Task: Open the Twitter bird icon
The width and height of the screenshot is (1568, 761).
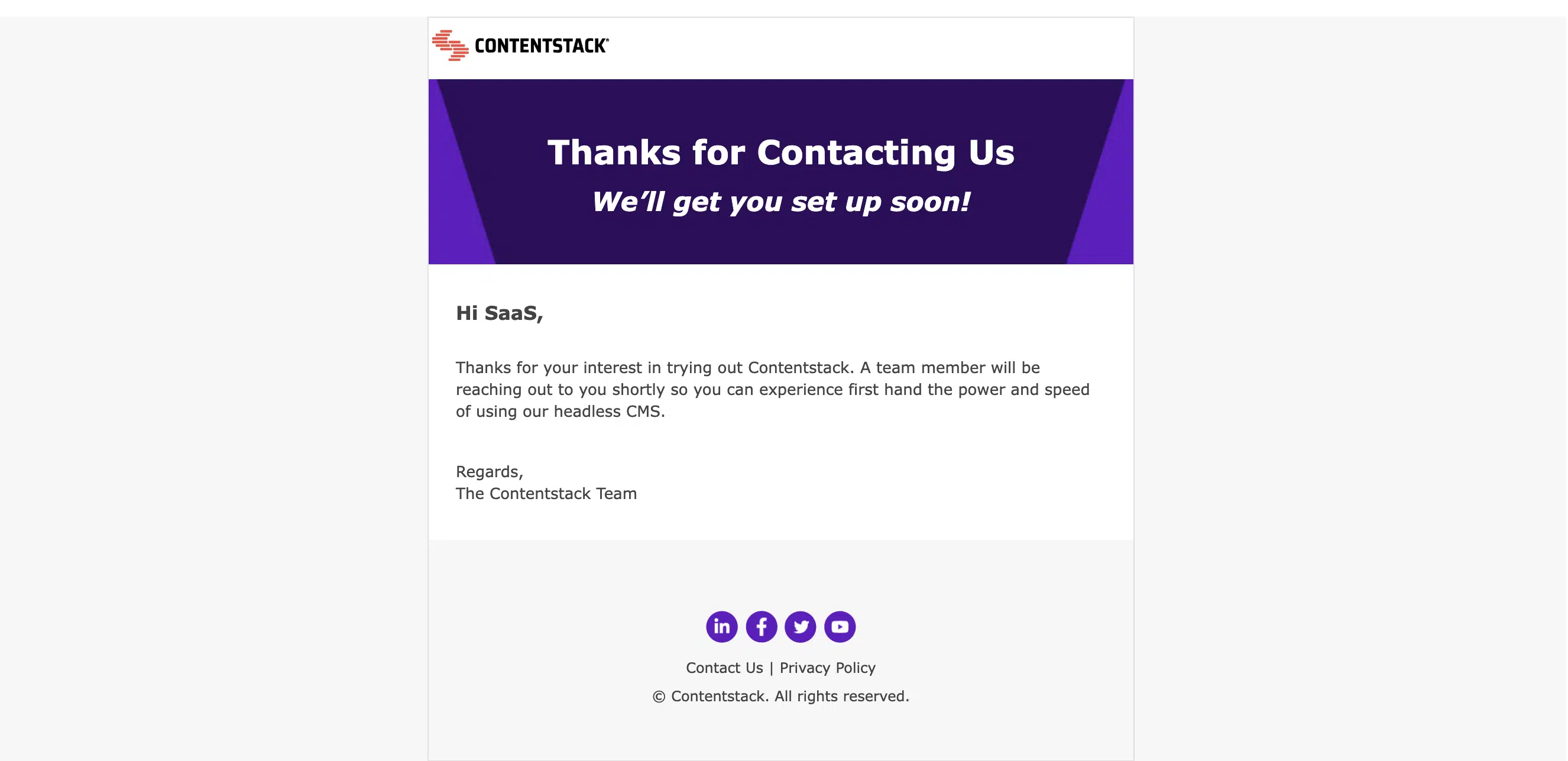Action: click(x=801, y=626)
